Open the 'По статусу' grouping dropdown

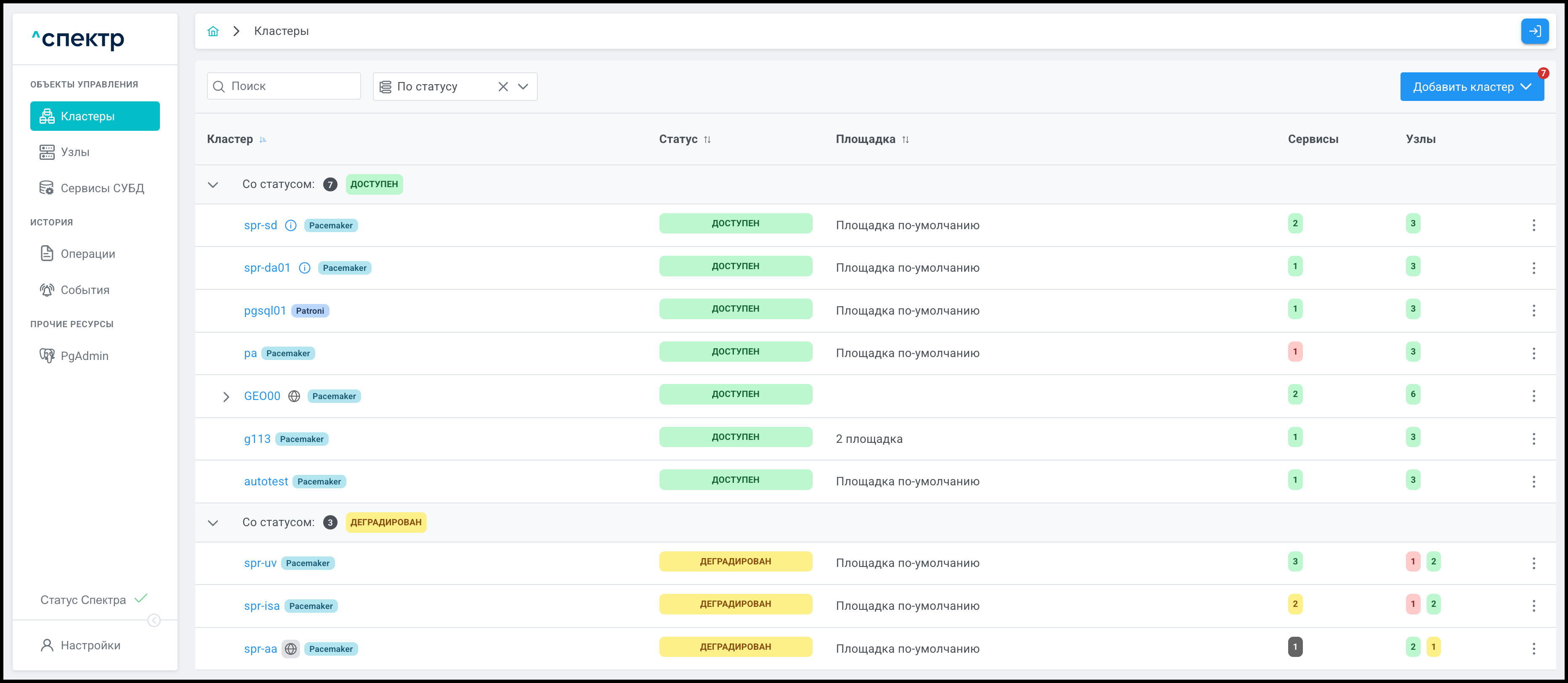523,87
